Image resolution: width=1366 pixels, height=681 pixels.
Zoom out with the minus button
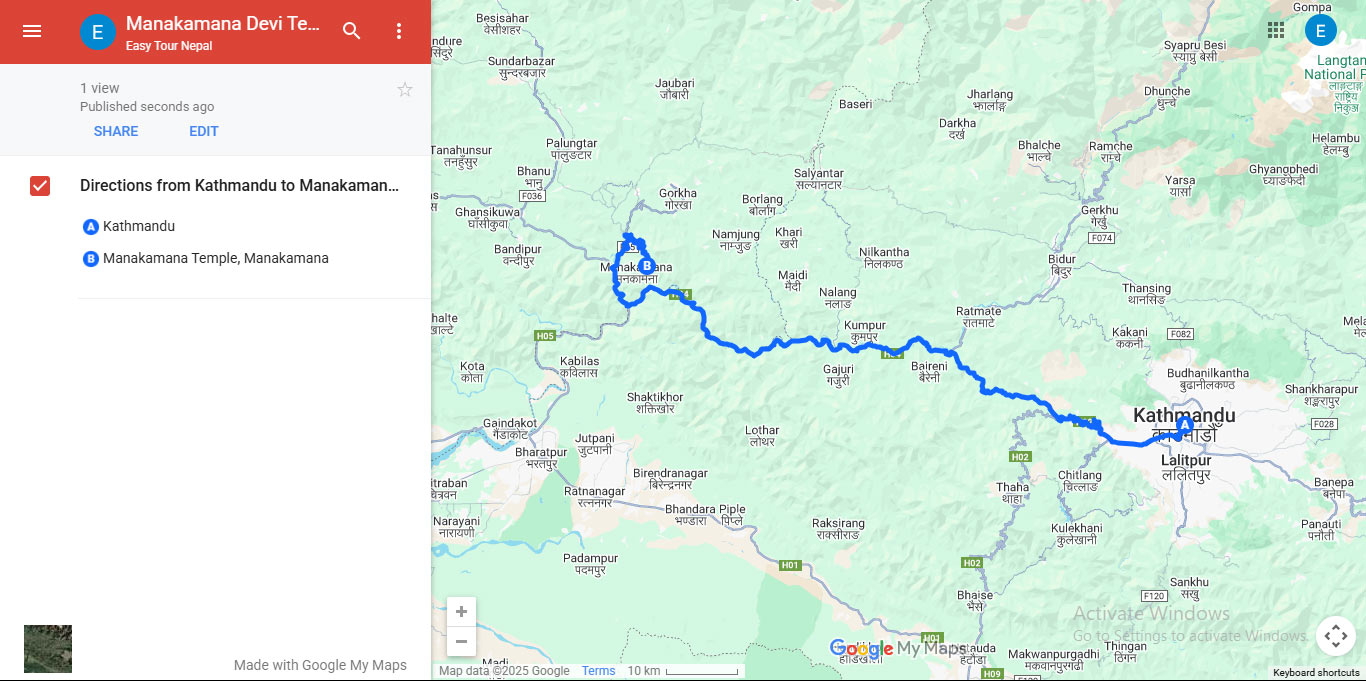(x=461, y=641)
